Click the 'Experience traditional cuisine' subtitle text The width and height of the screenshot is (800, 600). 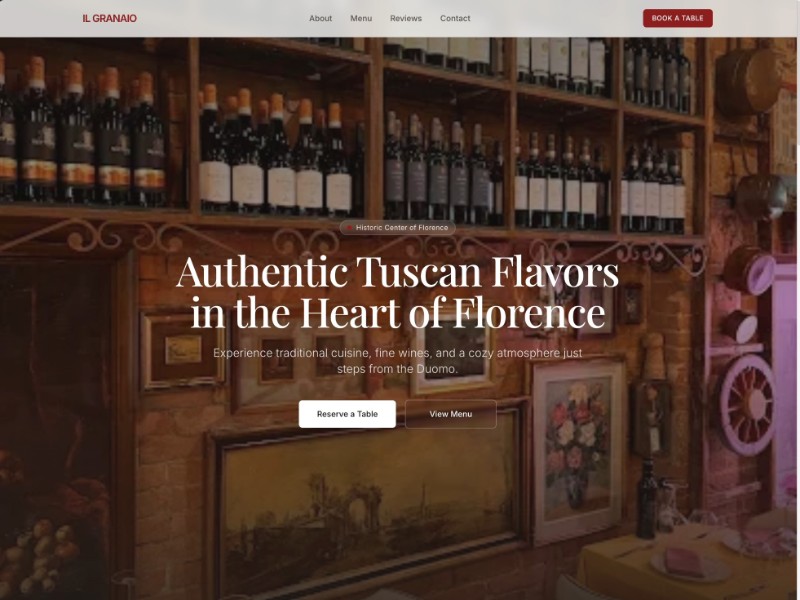tap(397, 361)
